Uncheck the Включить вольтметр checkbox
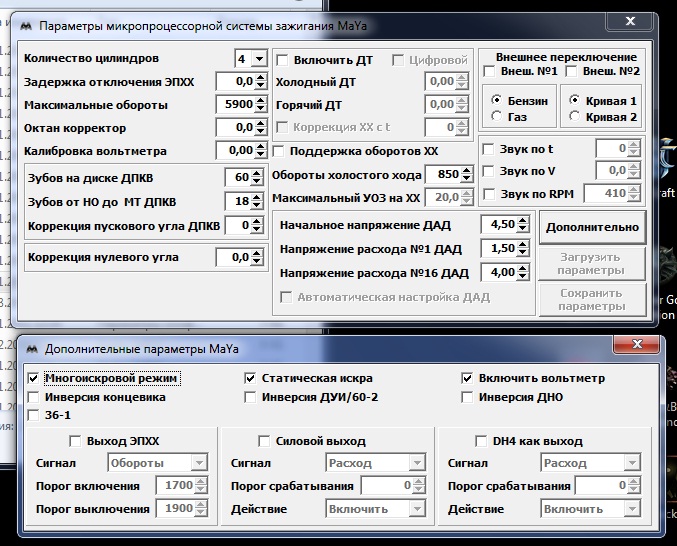The image size is (677, 546). click(x=467, y=379)
